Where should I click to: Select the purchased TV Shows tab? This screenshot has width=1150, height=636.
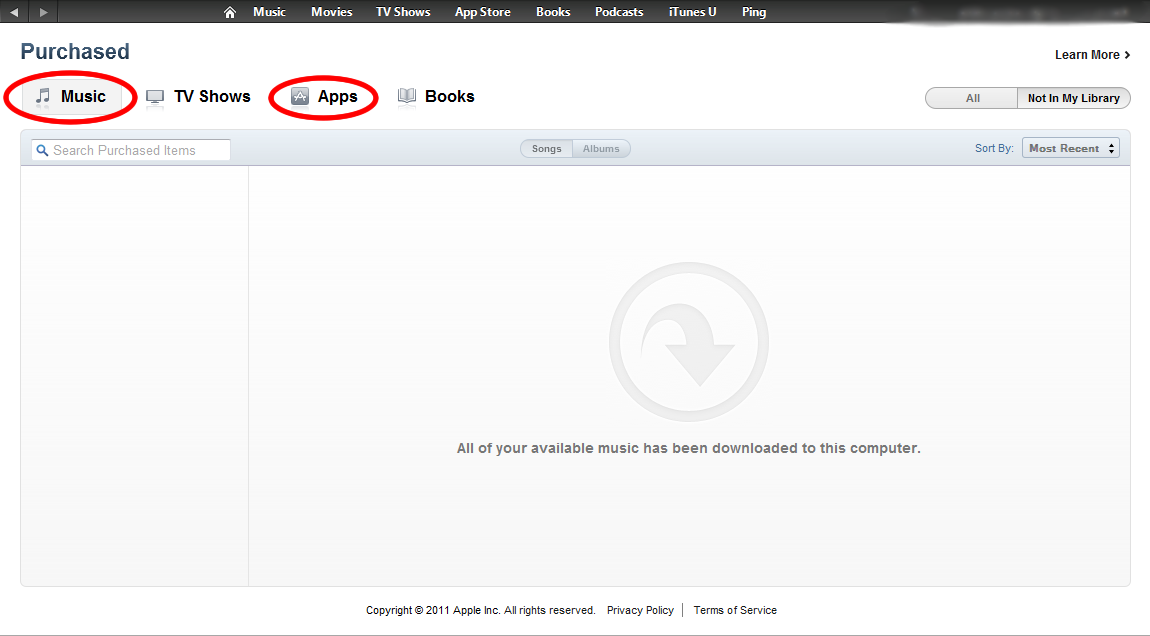(198, 97)
